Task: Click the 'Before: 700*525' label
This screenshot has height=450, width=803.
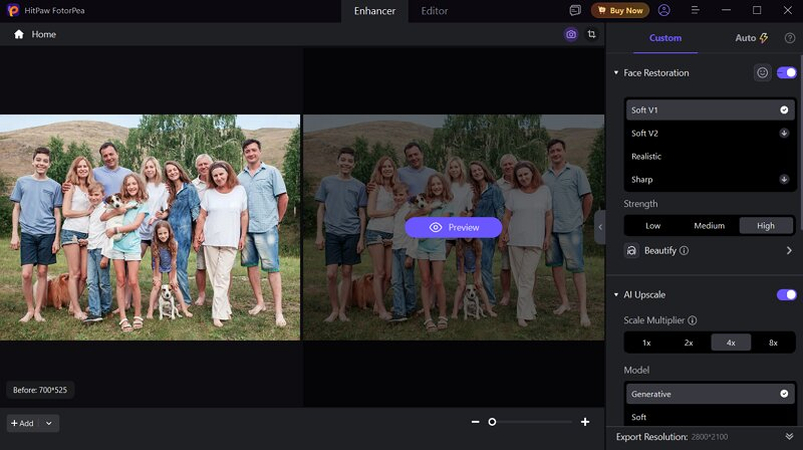Action: (x=40, y=390)
